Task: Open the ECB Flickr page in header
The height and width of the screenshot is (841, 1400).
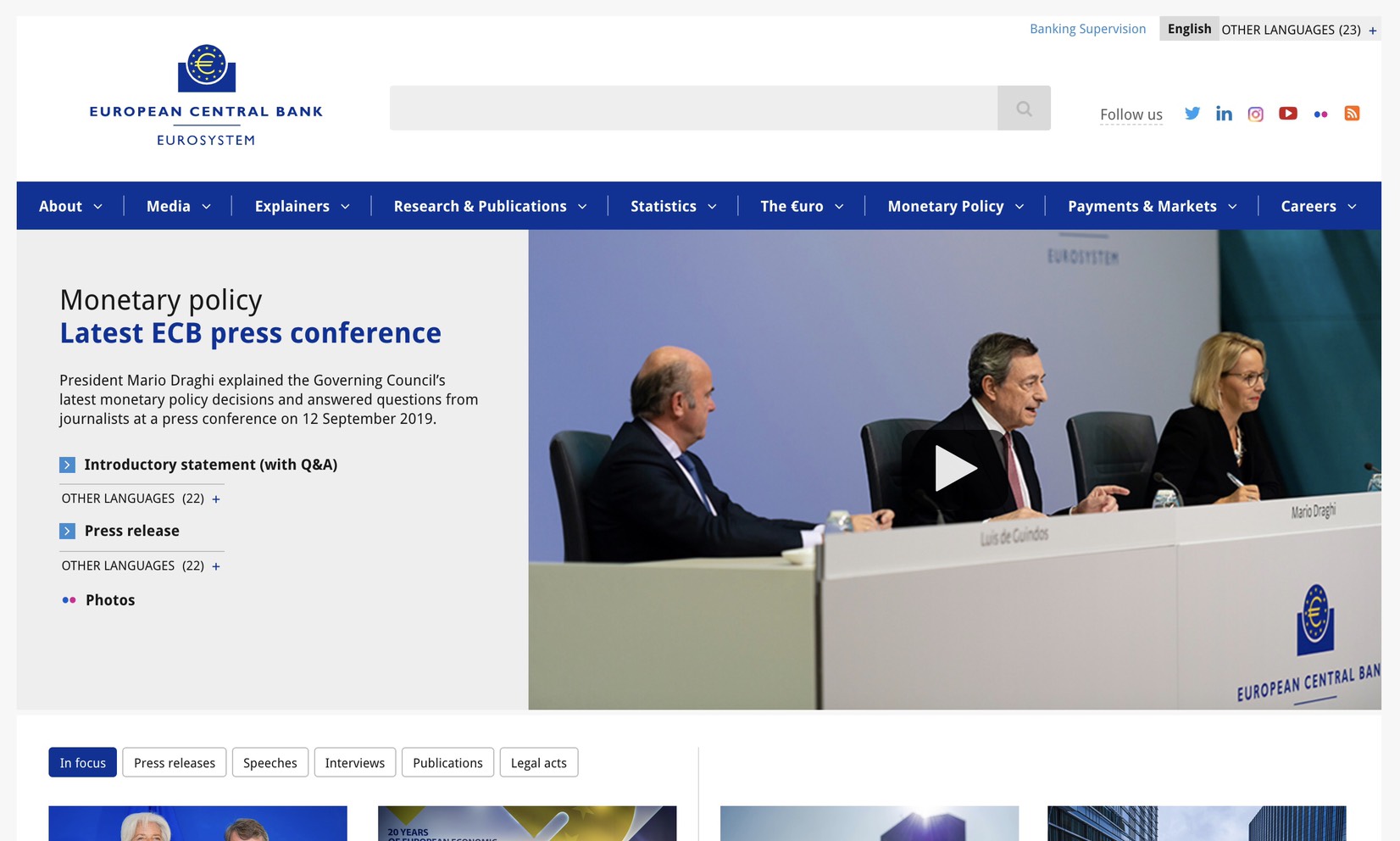Action: click(1320, 114)
